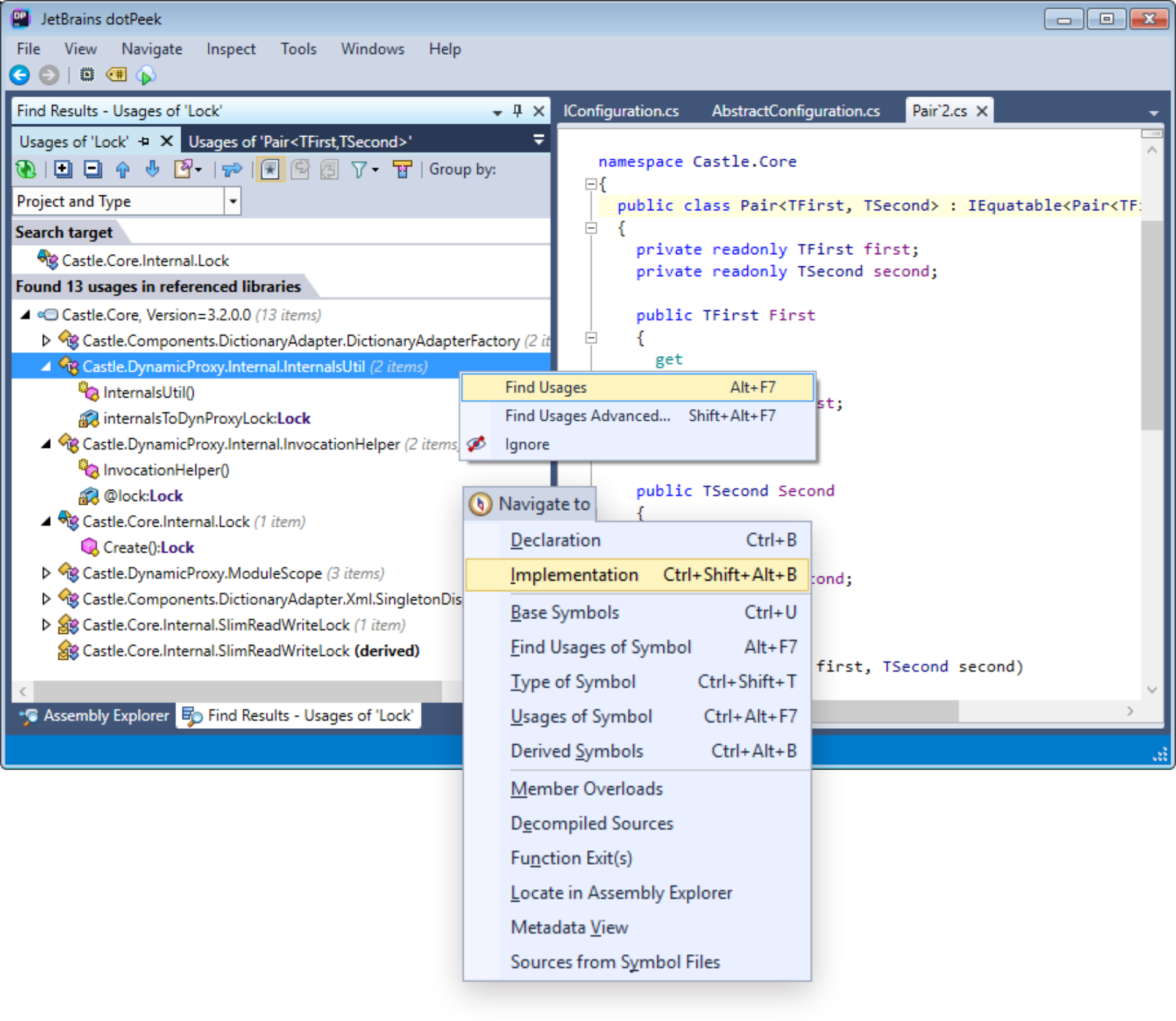Open the find results tab list menu
This screenshot has height=1021, width=1176.
click(539, 140)
